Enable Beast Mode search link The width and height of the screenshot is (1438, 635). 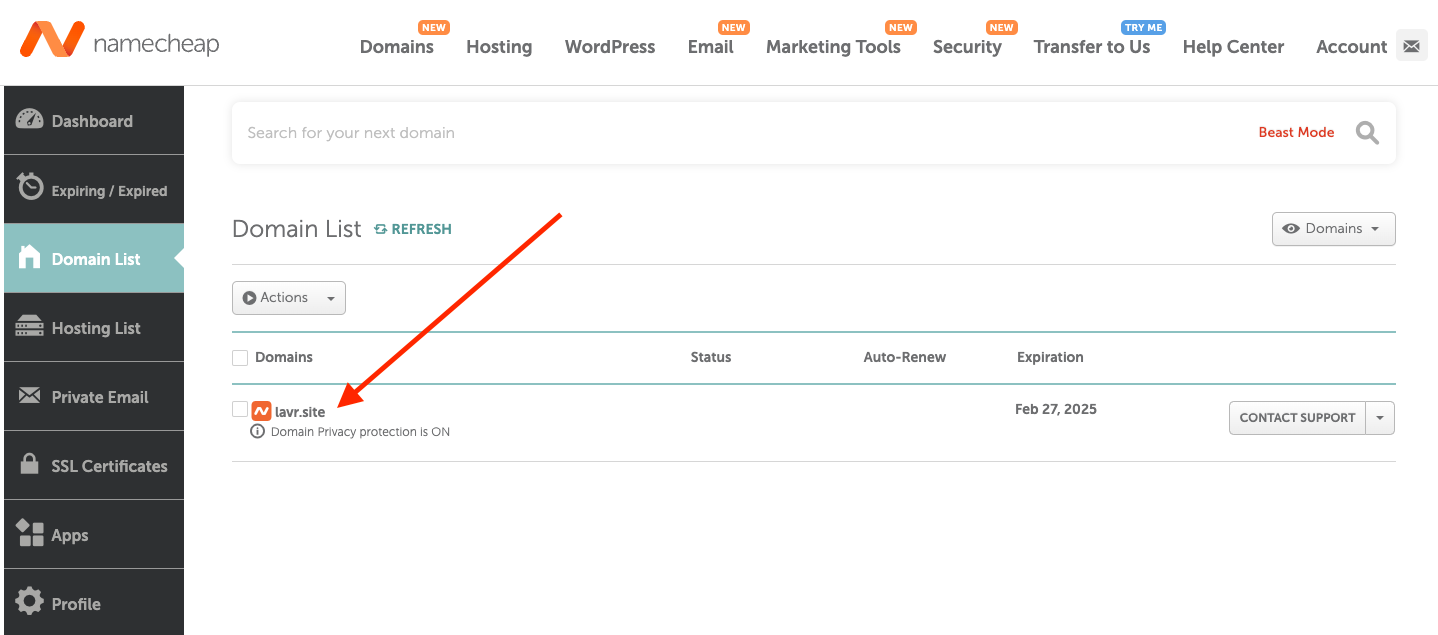(x=1296, y=133)
